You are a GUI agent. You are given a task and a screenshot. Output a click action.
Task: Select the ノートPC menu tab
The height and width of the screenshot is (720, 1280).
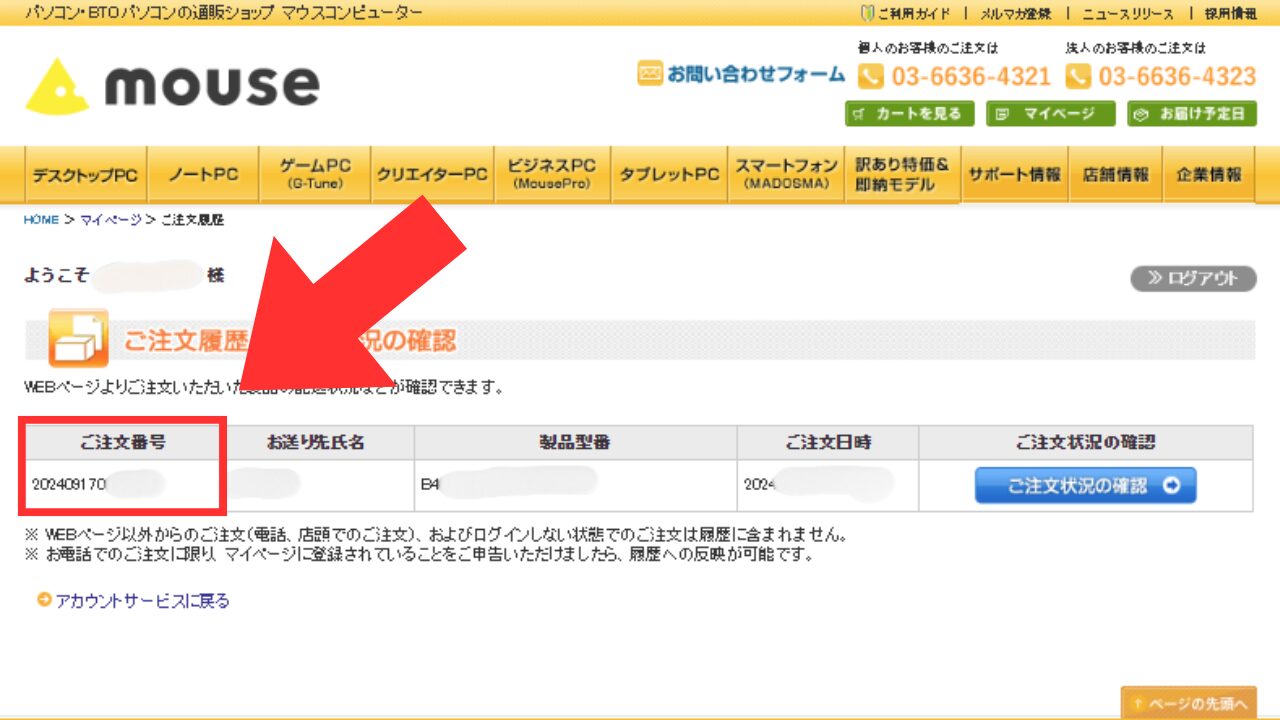[203, 175]
